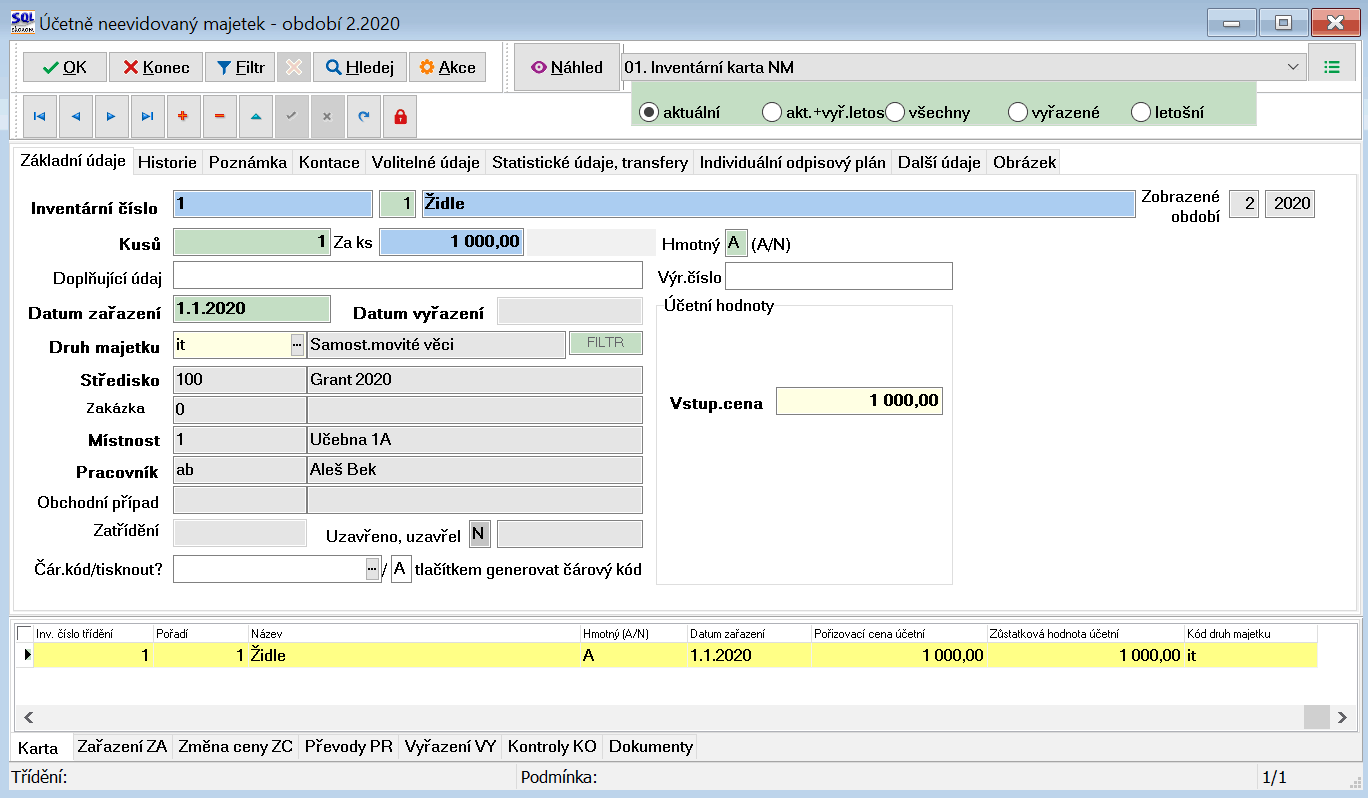Click the Kusů quantity field
Image resolution: width=1368 pixels, height=798 pixels.
[x=252, y=242]
